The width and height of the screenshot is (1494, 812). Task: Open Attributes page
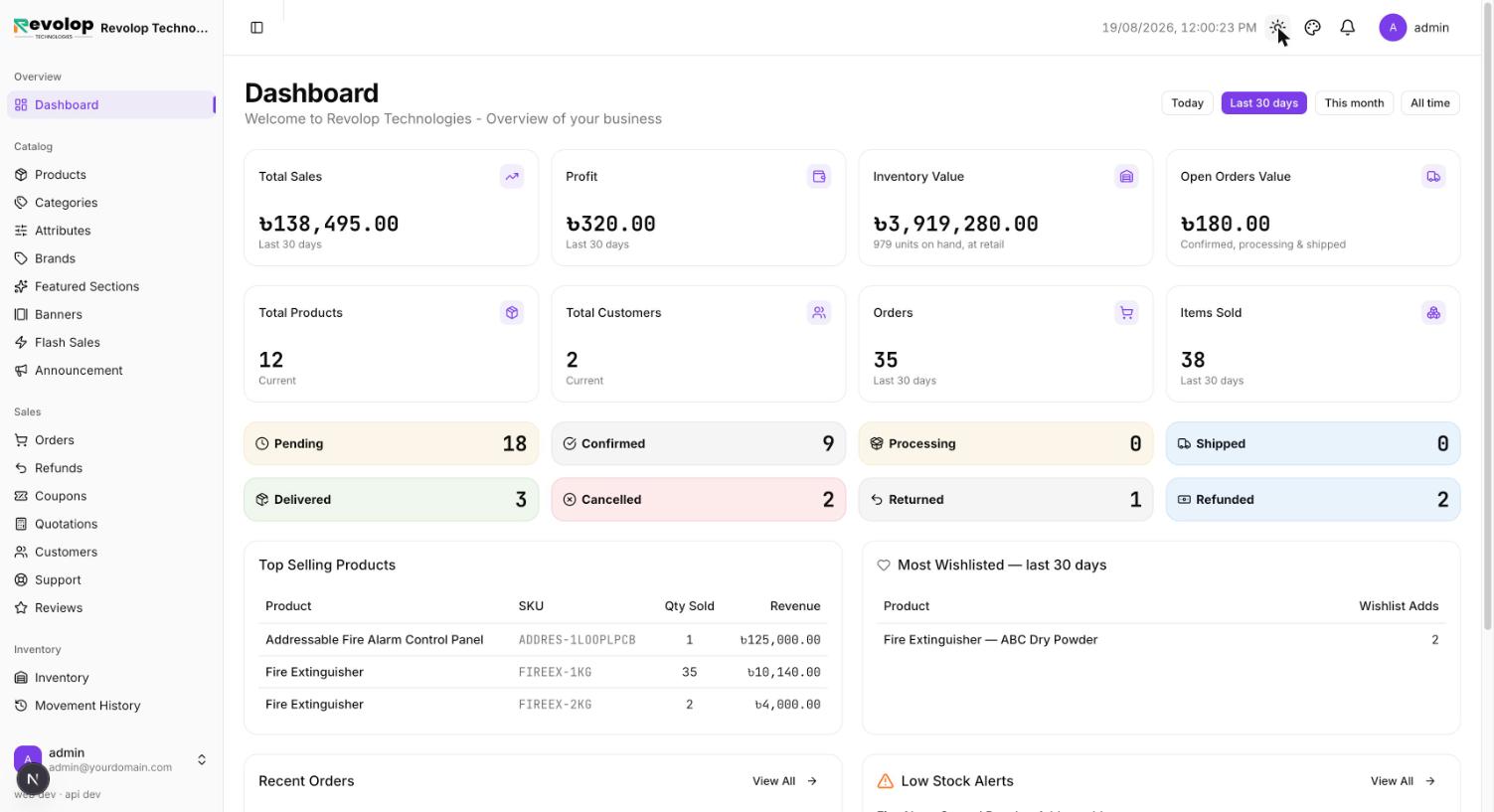(111, 231)
